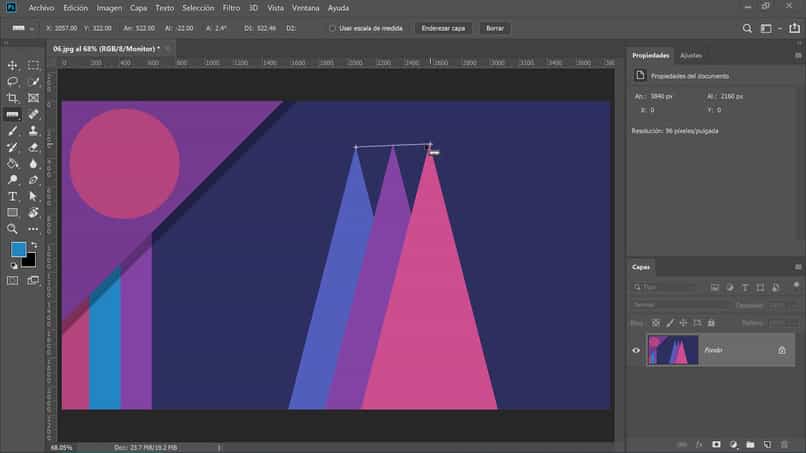The width and height of the screenshot is (806, 453).
Task: Select the Zoom magnifier tool in the toolbox
Action: click(x=12, y=229)
